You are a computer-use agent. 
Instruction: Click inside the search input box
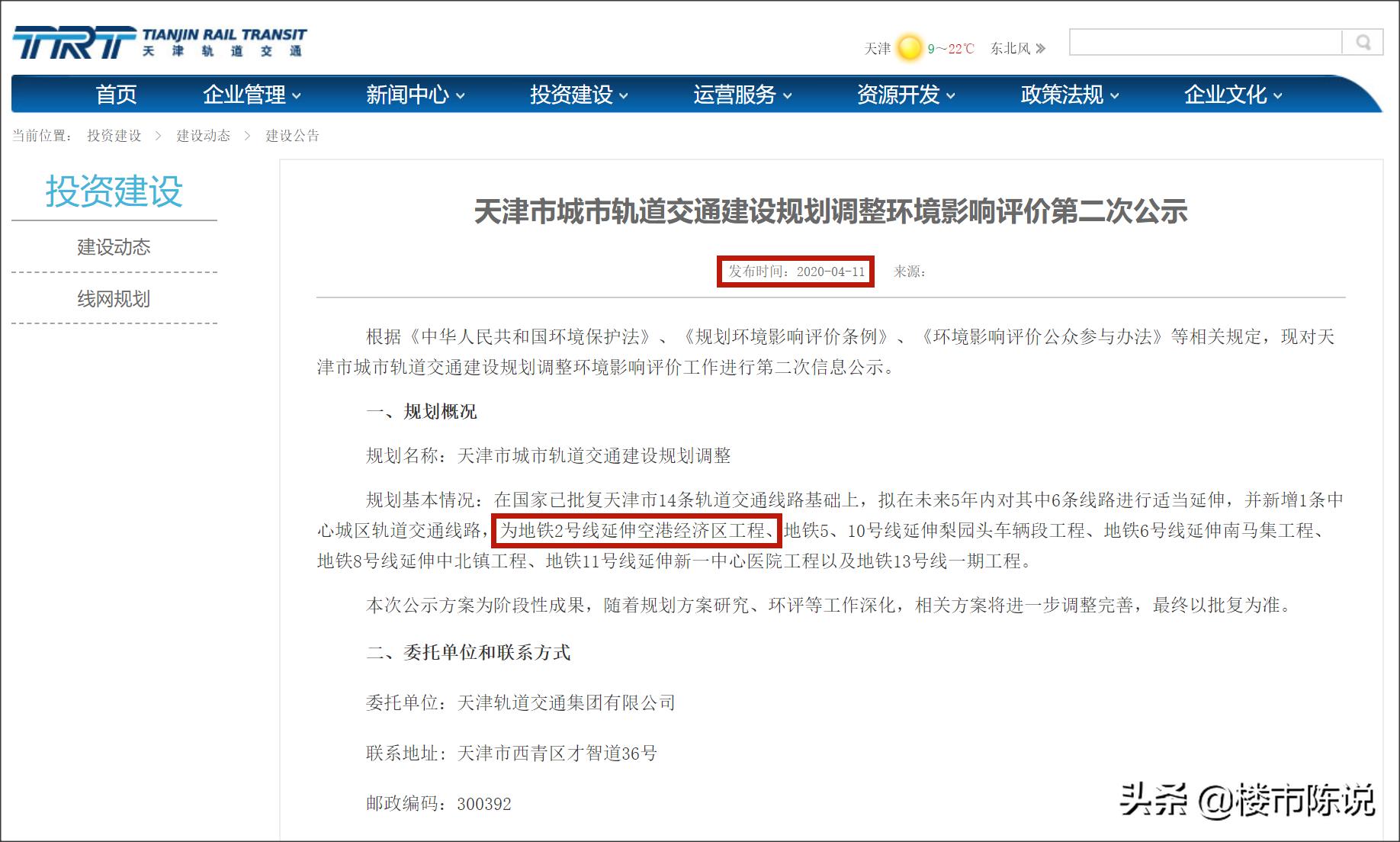(1205, 42)
